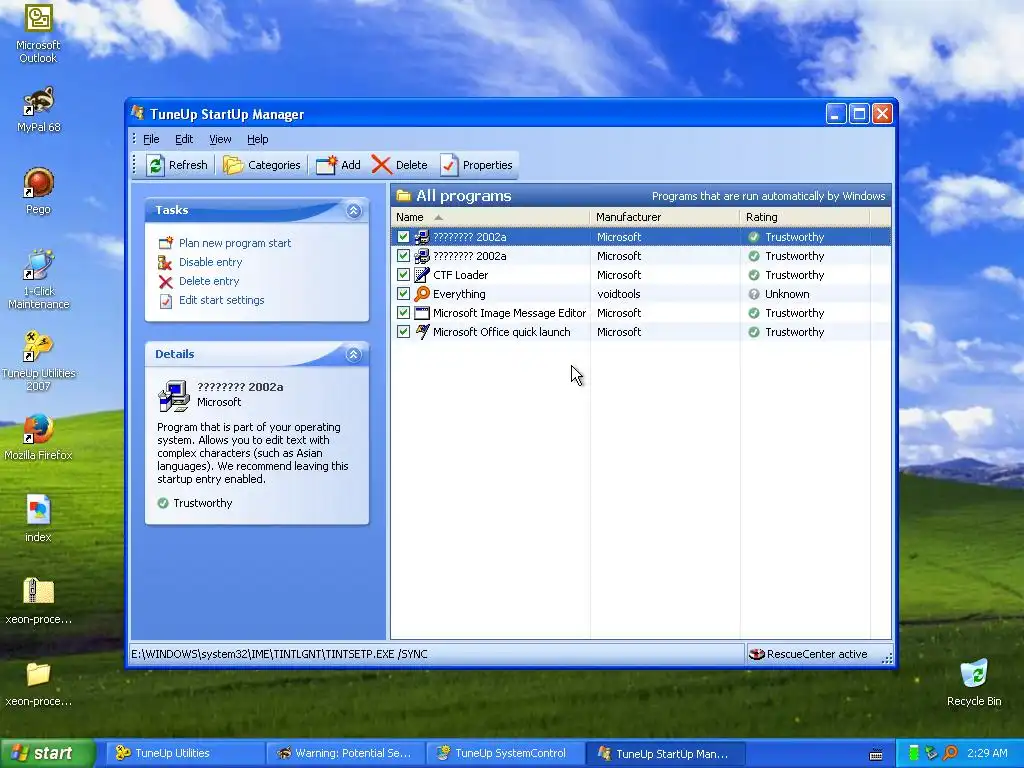Click keyboard icon on the taskbar
Image resolution: width=1024 pixels, height=768 pixels.
876,755
